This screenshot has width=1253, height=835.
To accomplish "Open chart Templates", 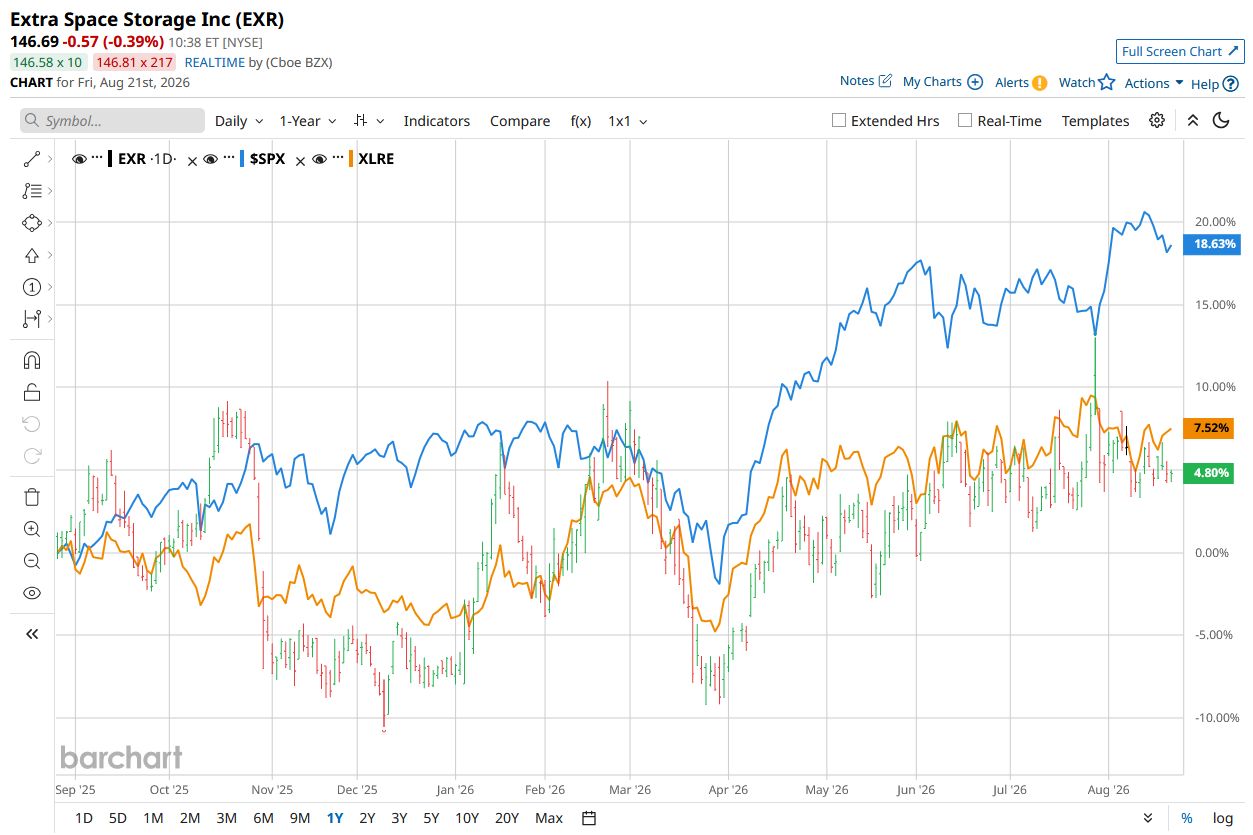I will [x=1095, y=121].
